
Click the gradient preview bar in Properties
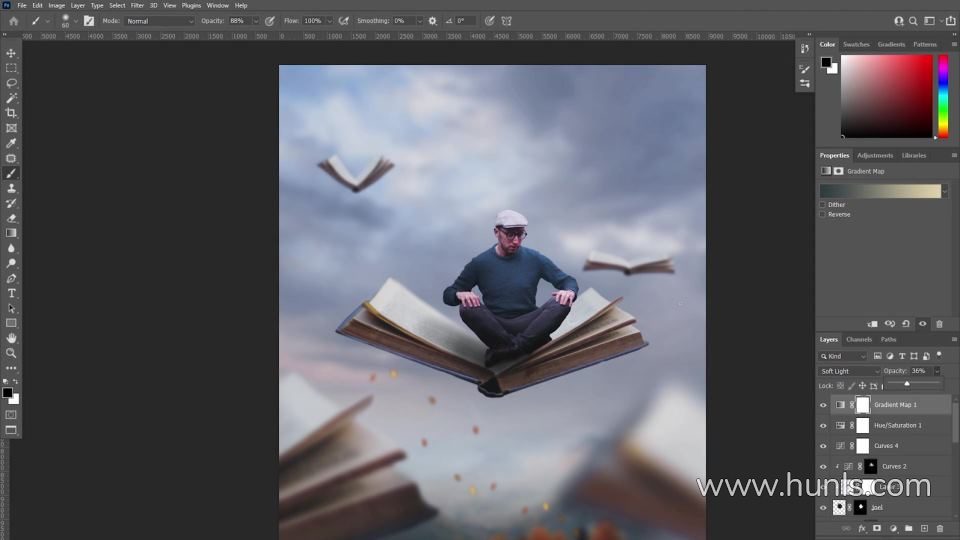pyautogui.click(x=880, y=191)
